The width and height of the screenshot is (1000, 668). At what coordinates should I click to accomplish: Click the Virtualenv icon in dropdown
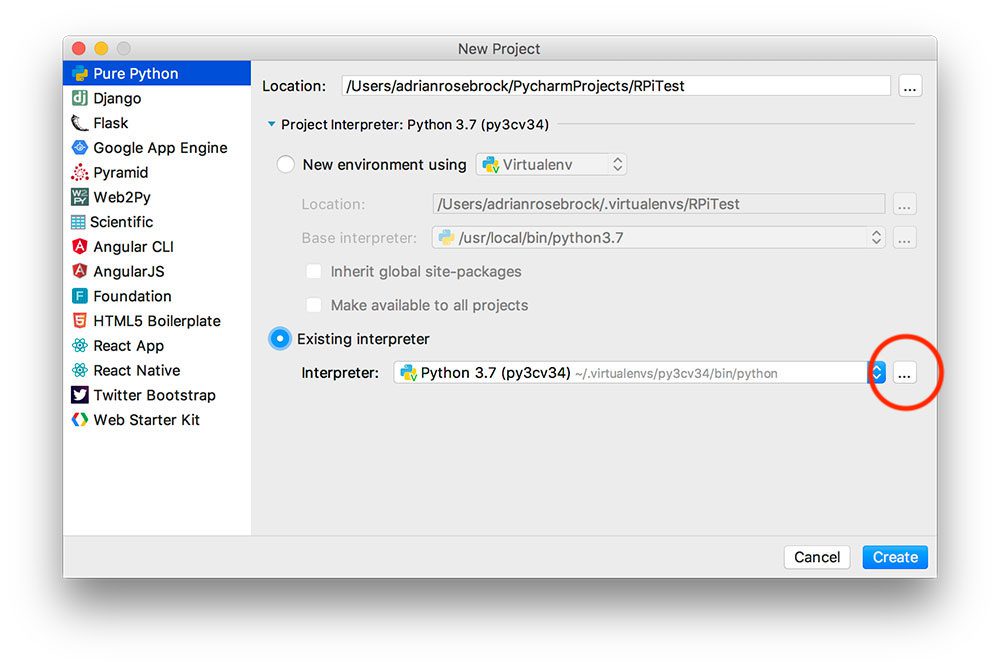tap(490, 165)
